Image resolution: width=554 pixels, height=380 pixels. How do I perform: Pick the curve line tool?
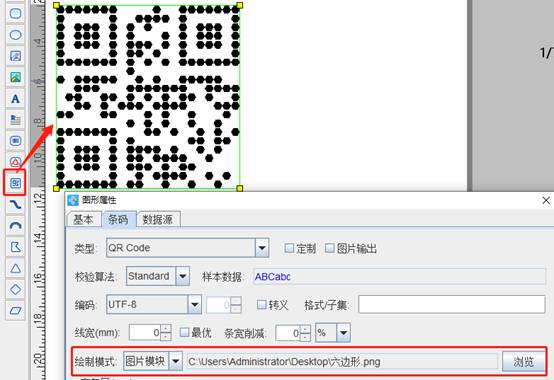click(15, 204)
